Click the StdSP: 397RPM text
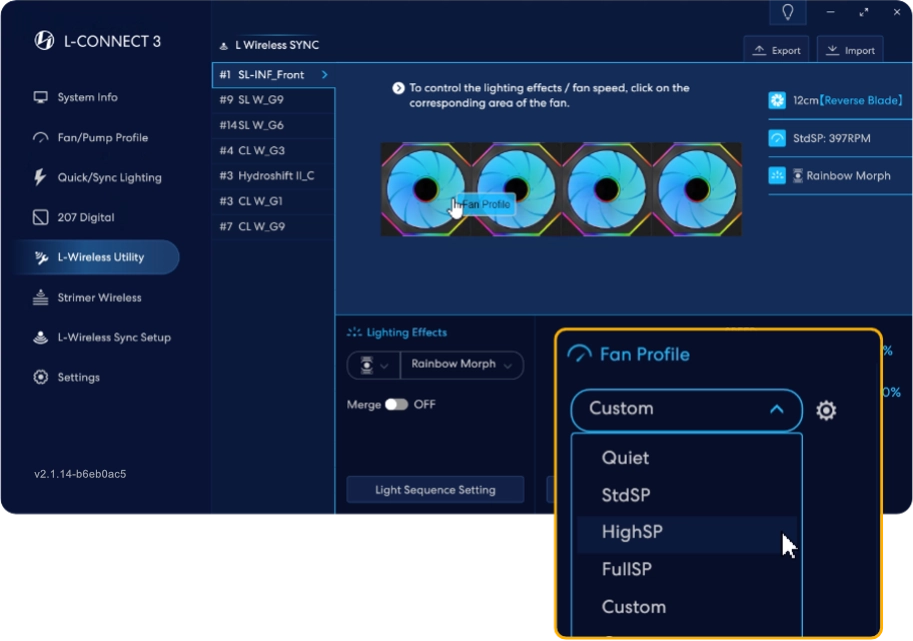913x641 pixels. [x=831, y=139]
